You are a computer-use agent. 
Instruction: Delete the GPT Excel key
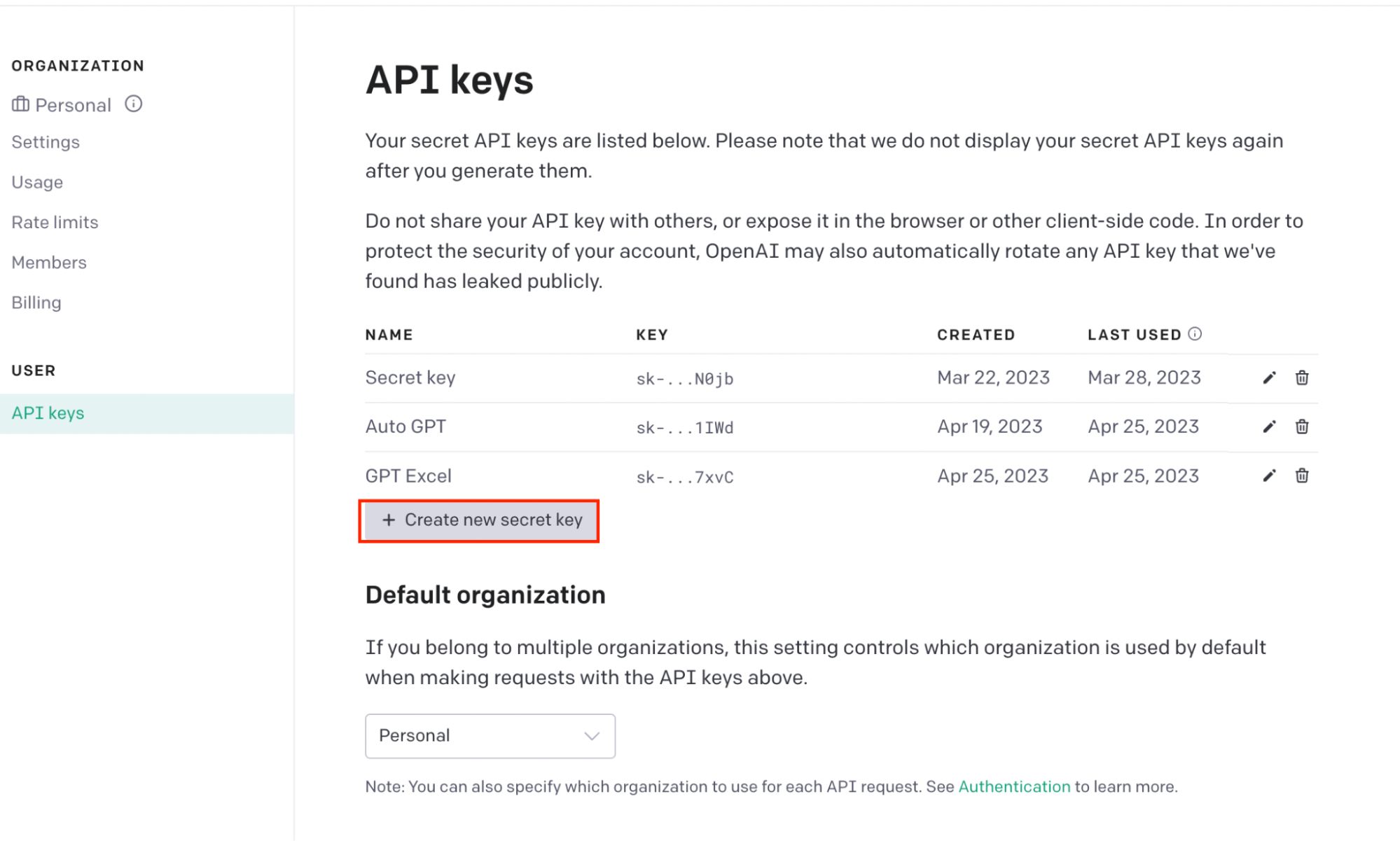click(x=1302, y=476)
